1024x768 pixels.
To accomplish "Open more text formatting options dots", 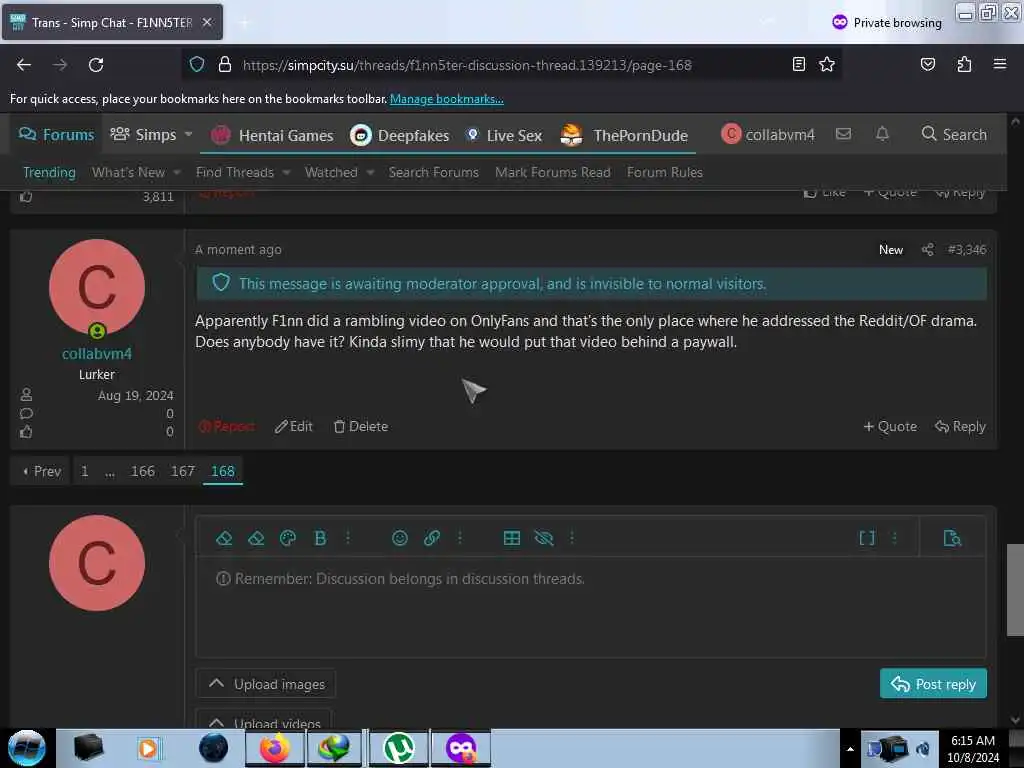I will [348, 538].
